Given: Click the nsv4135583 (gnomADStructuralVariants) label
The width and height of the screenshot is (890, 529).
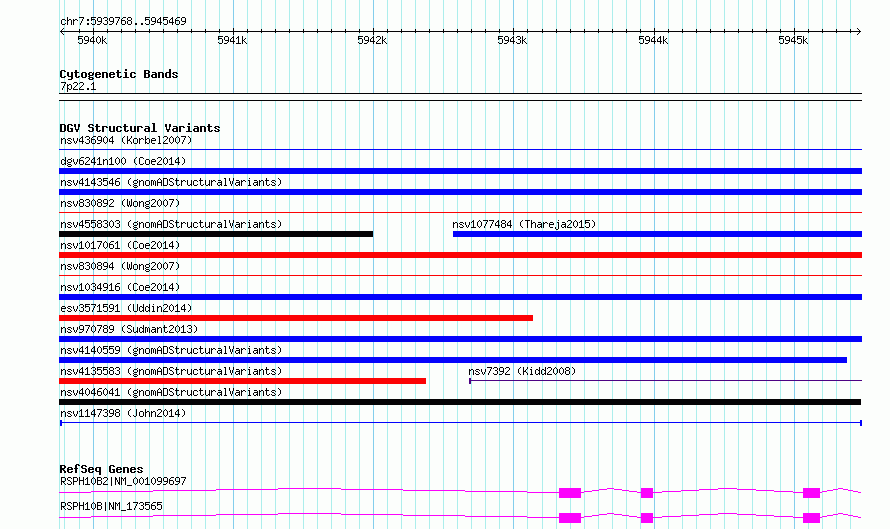Looking at the screenshot, I should click(171, 371).
